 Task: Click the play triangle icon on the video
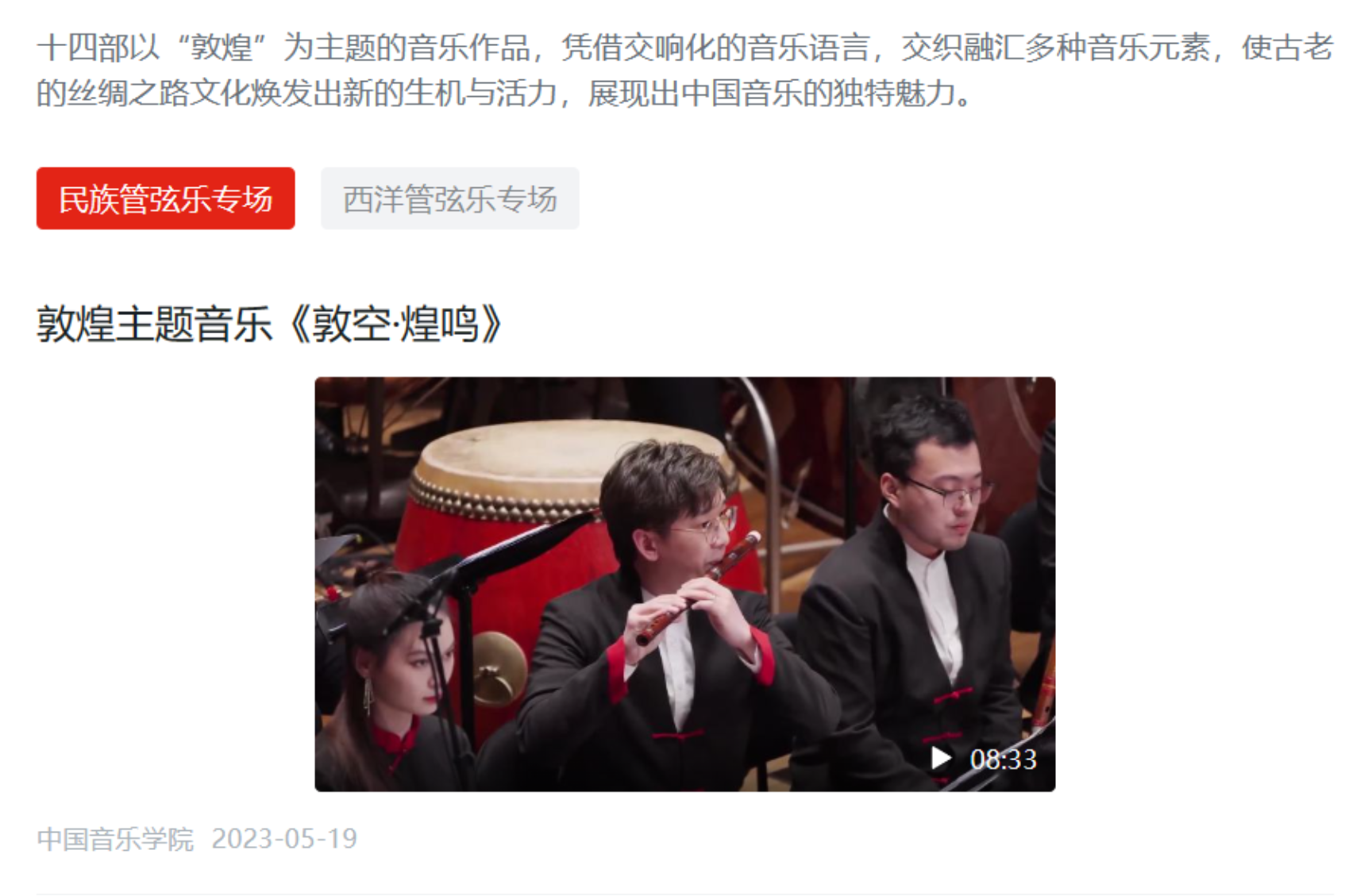pos(941,759)
